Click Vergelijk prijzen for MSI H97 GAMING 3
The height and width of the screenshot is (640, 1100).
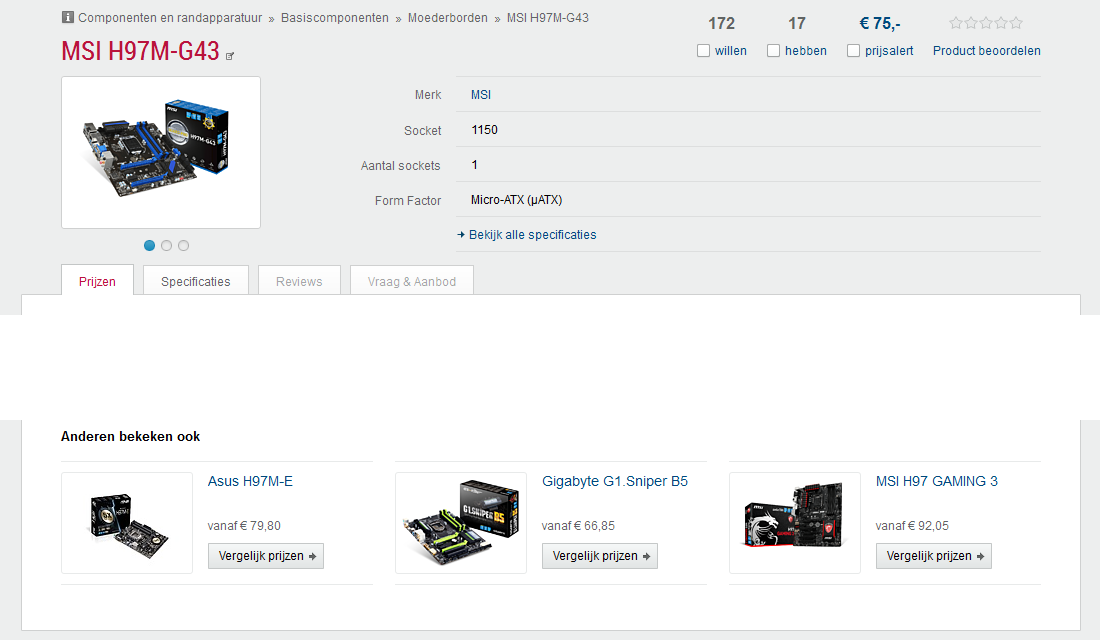(934, 556)
